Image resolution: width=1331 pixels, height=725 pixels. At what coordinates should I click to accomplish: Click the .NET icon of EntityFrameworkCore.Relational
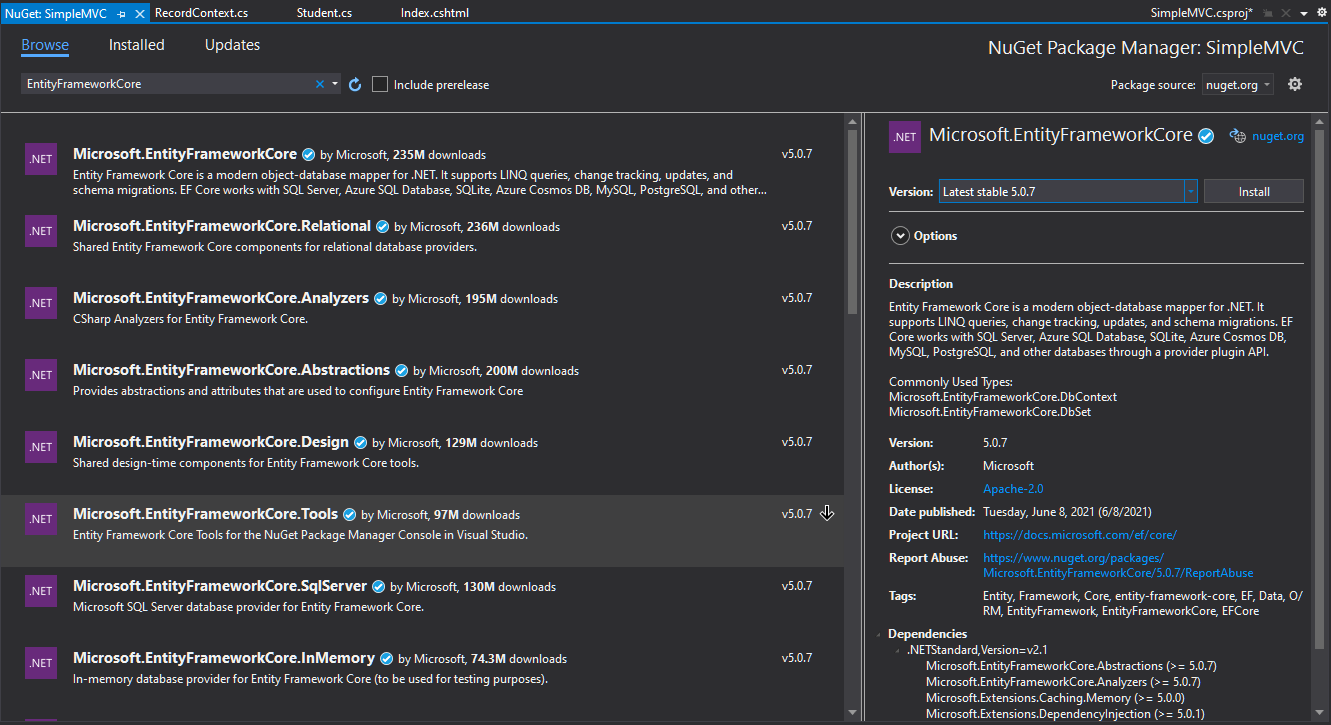pos(41,231)
